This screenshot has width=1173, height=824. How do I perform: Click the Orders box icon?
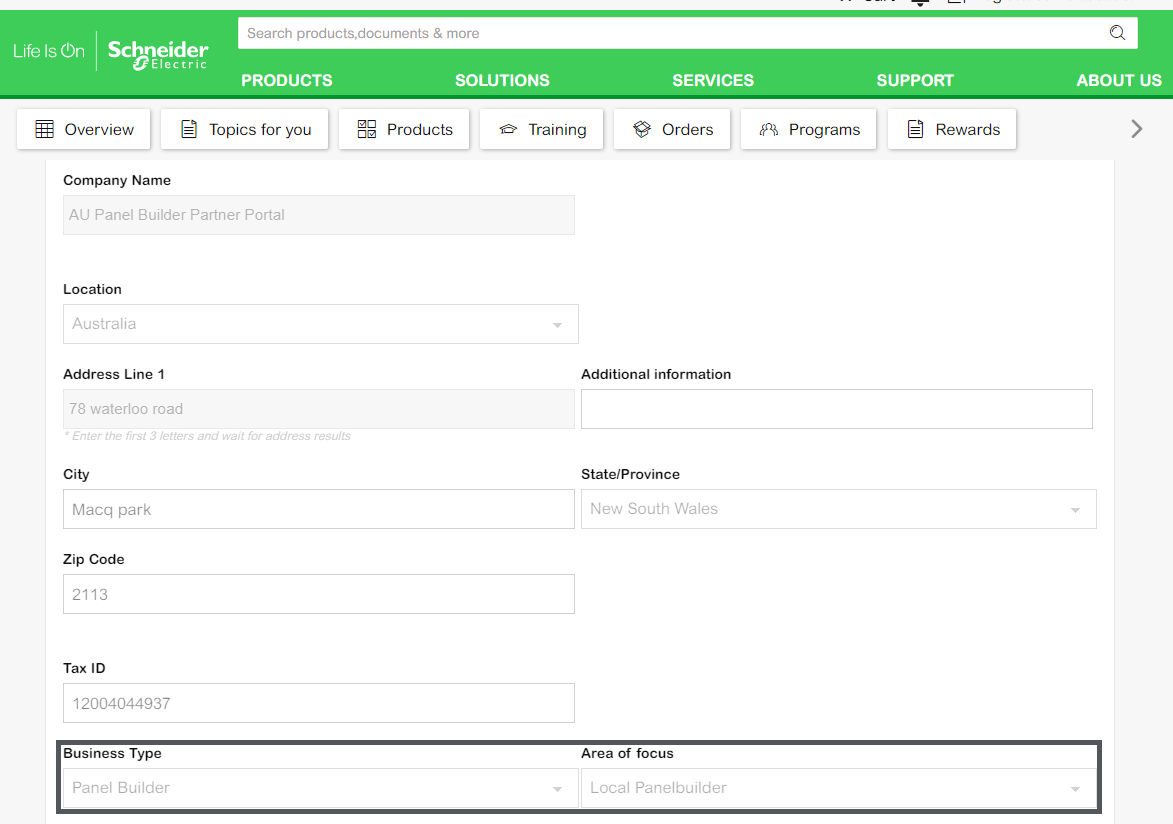(642, 129)
